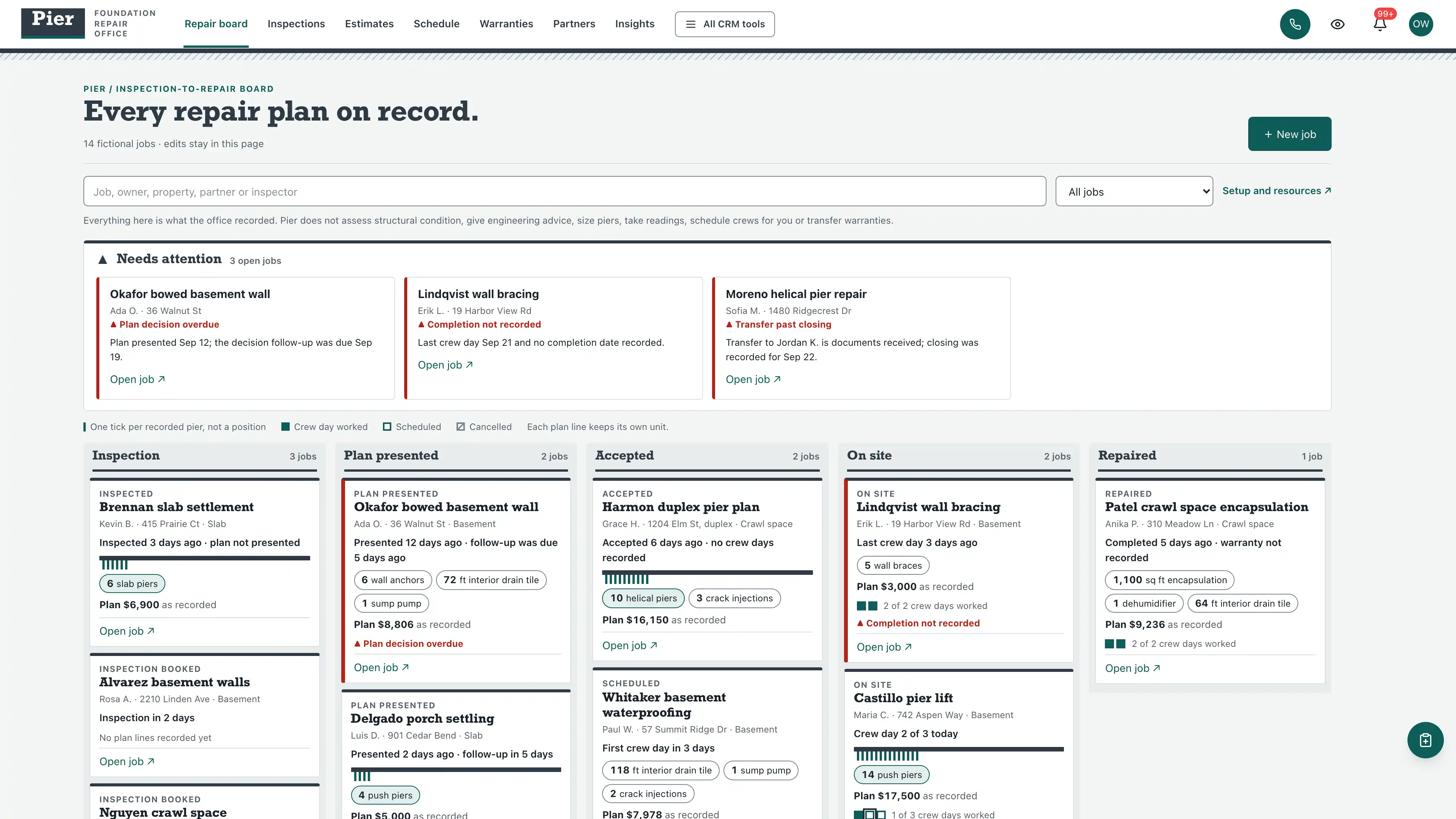
Task: Open the notifications bell with 99+ badge
Action: click(1380, 24)
